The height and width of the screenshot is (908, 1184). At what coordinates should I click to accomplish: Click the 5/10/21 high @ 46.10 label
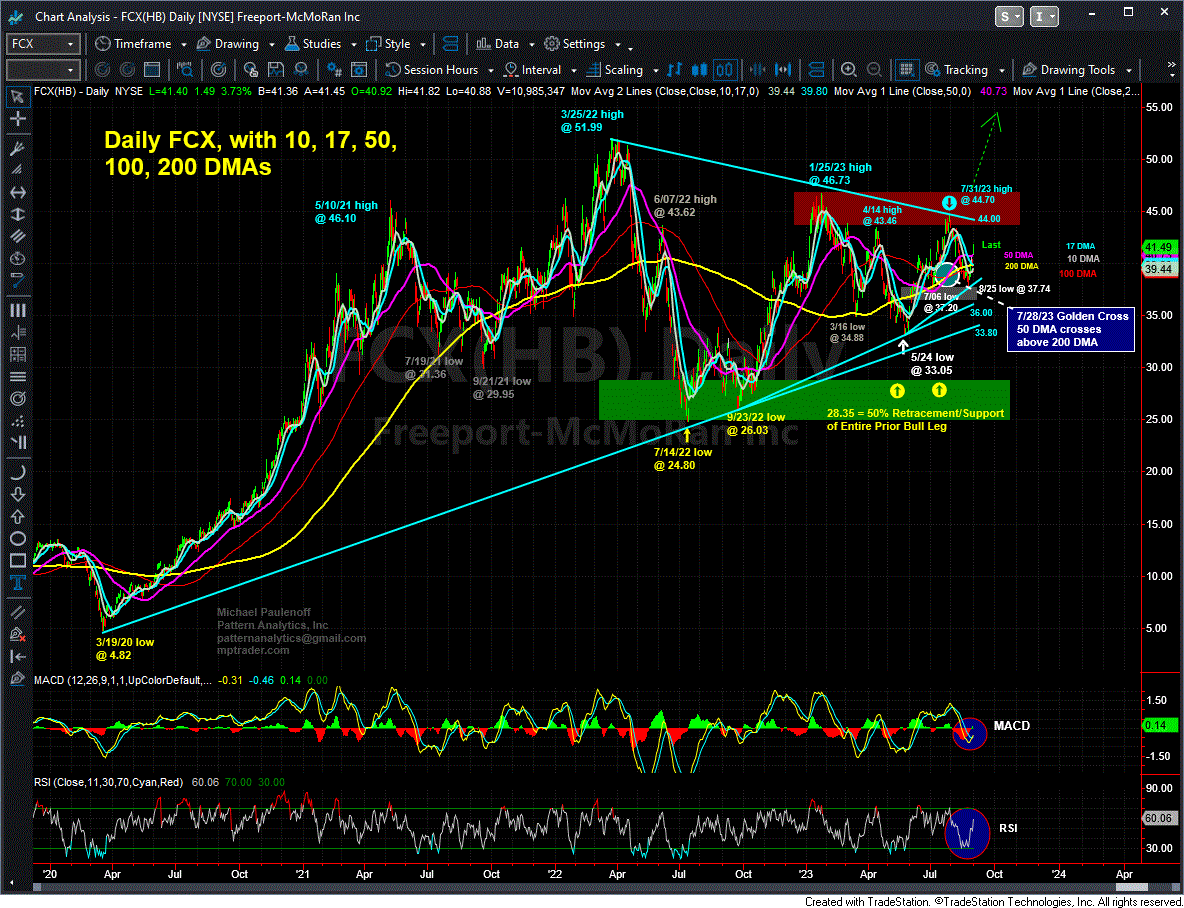point(346,212)
